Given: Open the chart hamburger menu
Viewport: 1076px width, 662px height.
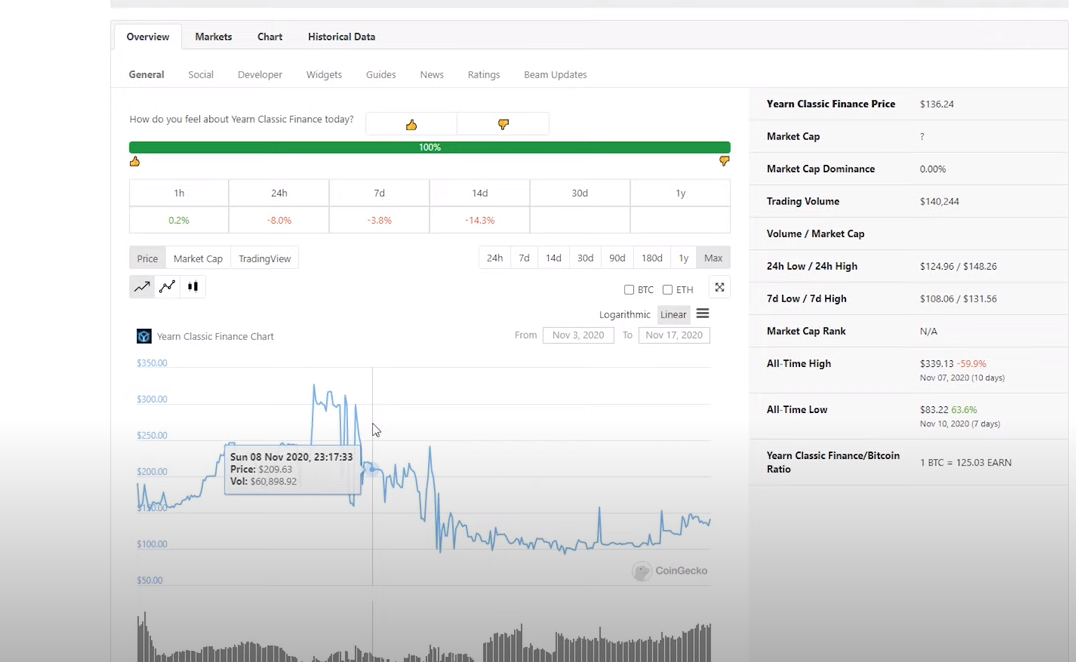Looking at the screenshot, I should point(703,314).
